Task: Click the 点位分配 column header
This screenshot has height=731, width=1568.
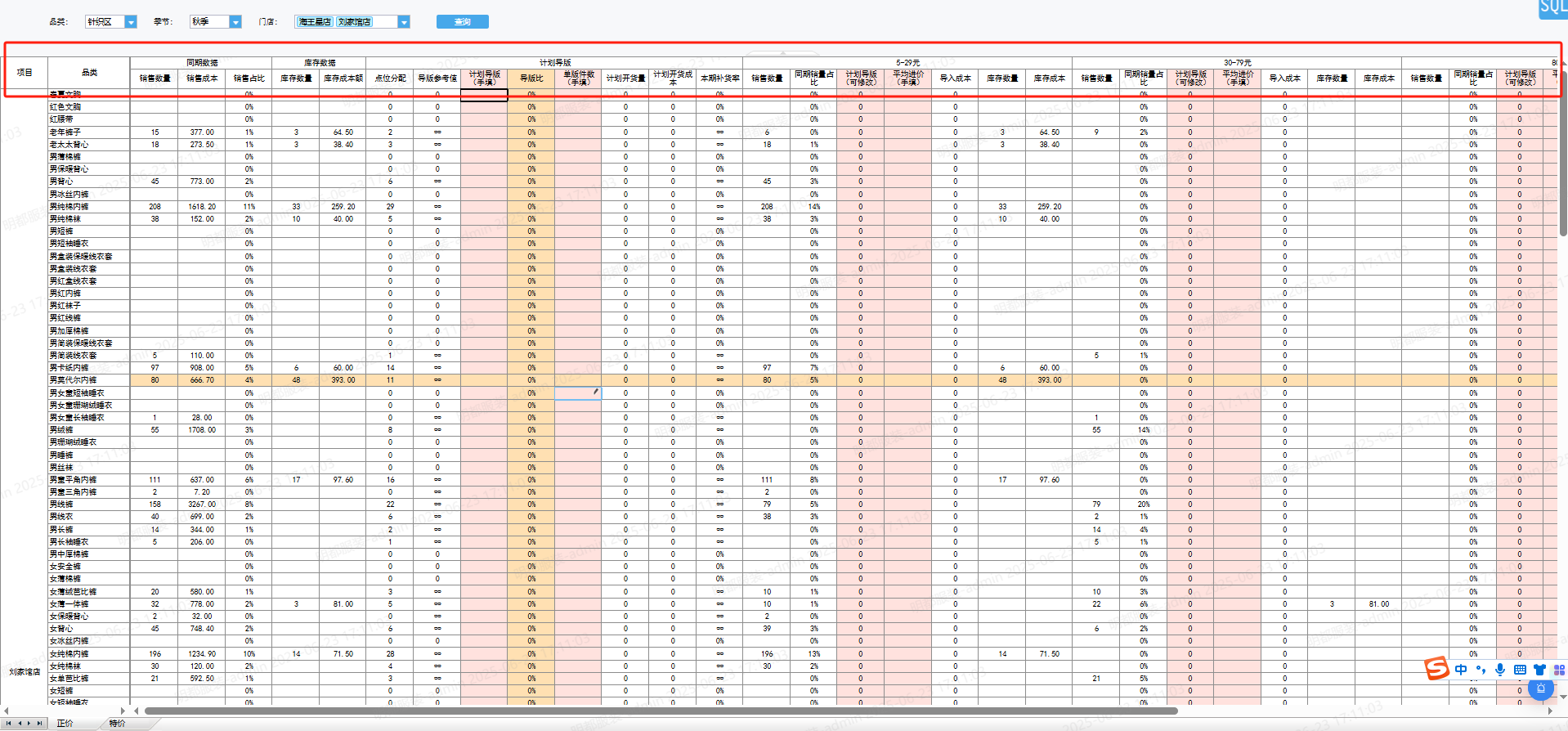Action: (x=390, y=78)
